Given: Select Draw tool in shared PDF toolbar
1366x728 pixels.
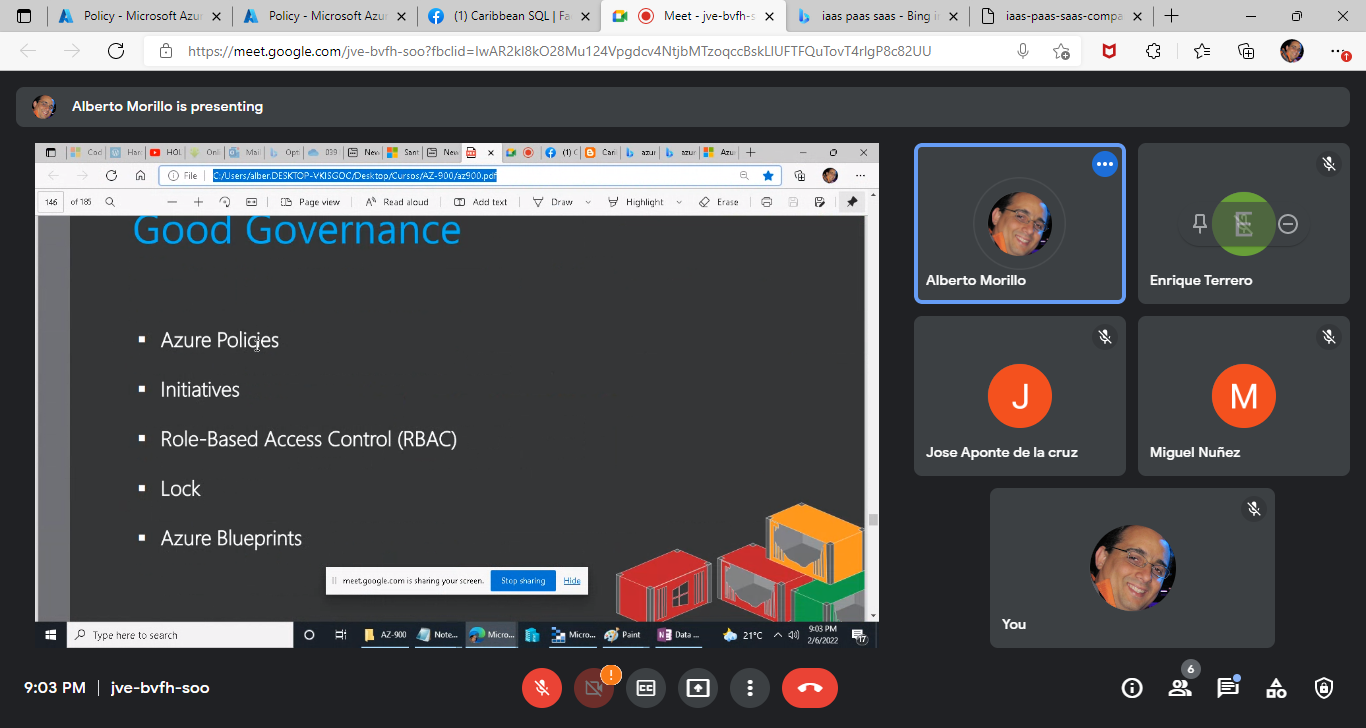Looking at the screenshot, I should (x=553, y=202).
